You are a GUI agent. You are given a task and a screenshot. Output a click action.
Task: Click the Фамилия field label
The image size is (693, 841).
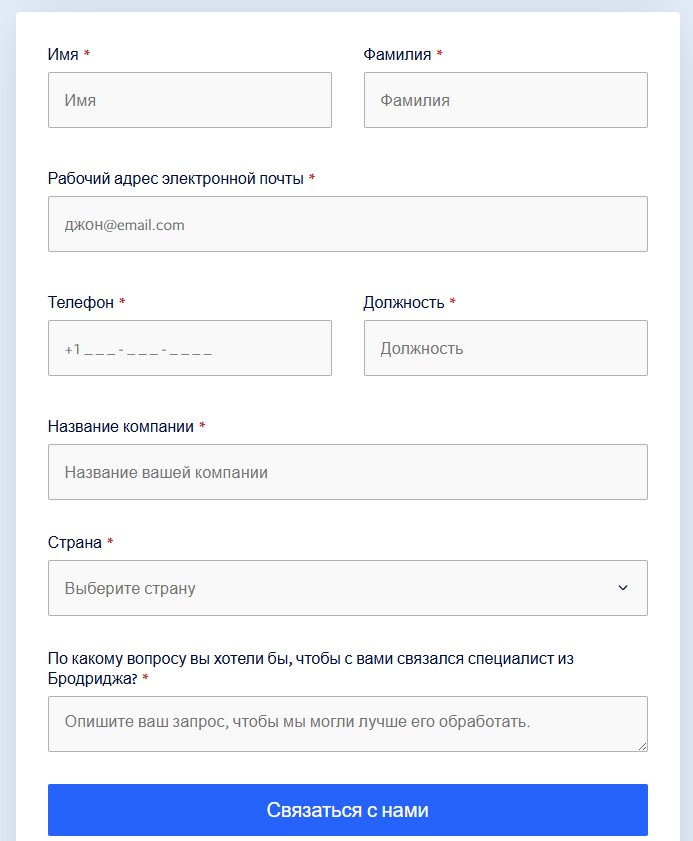pos(397,54)
